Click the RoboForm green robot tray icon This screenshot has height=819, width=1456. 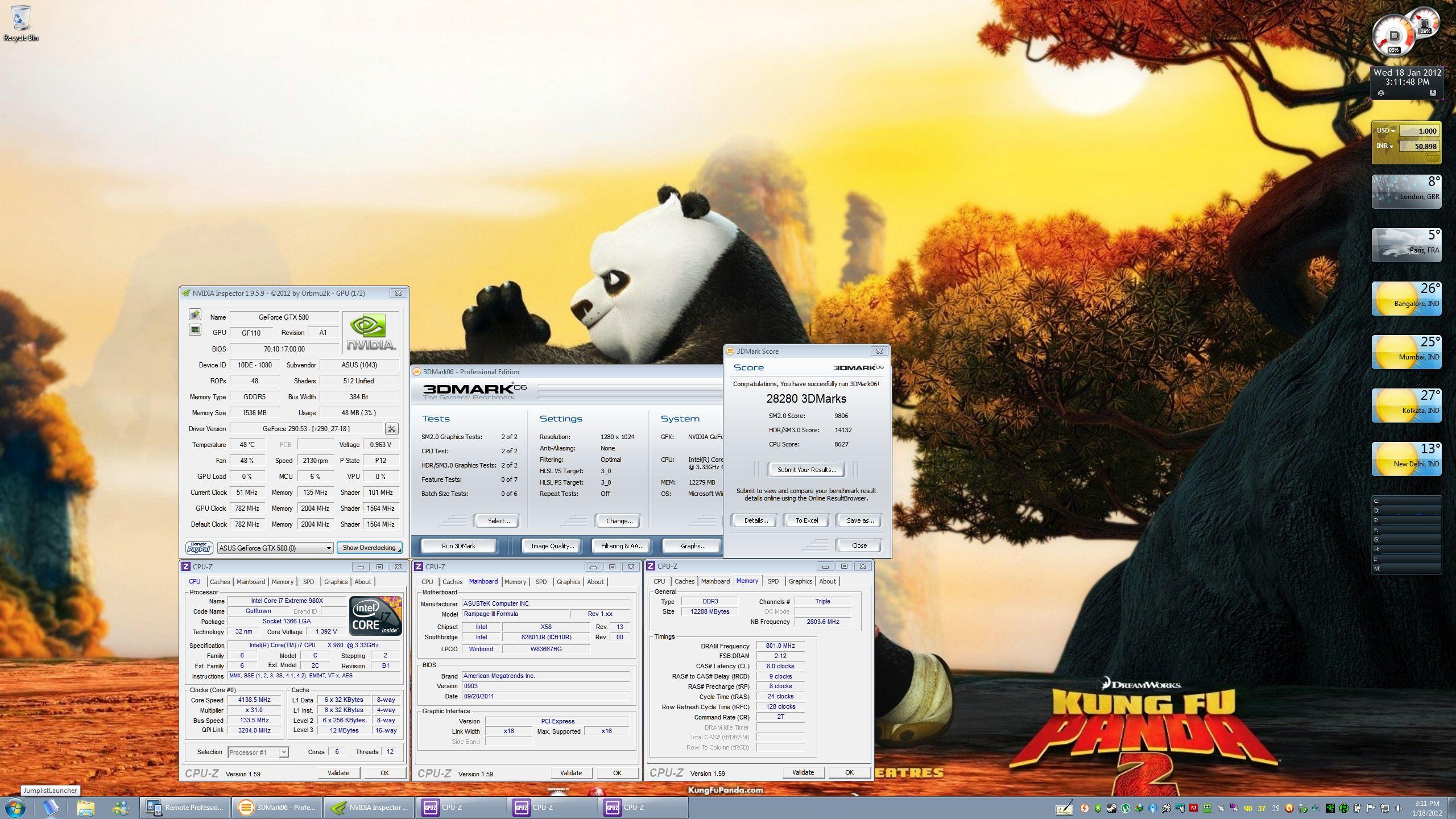[1207, 808]
